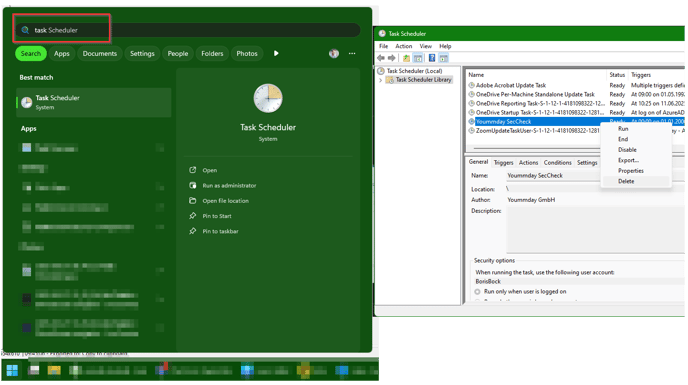Screen dimensions: 688x385
Task: Open the Action menu
Action: [x=404, y=46]
